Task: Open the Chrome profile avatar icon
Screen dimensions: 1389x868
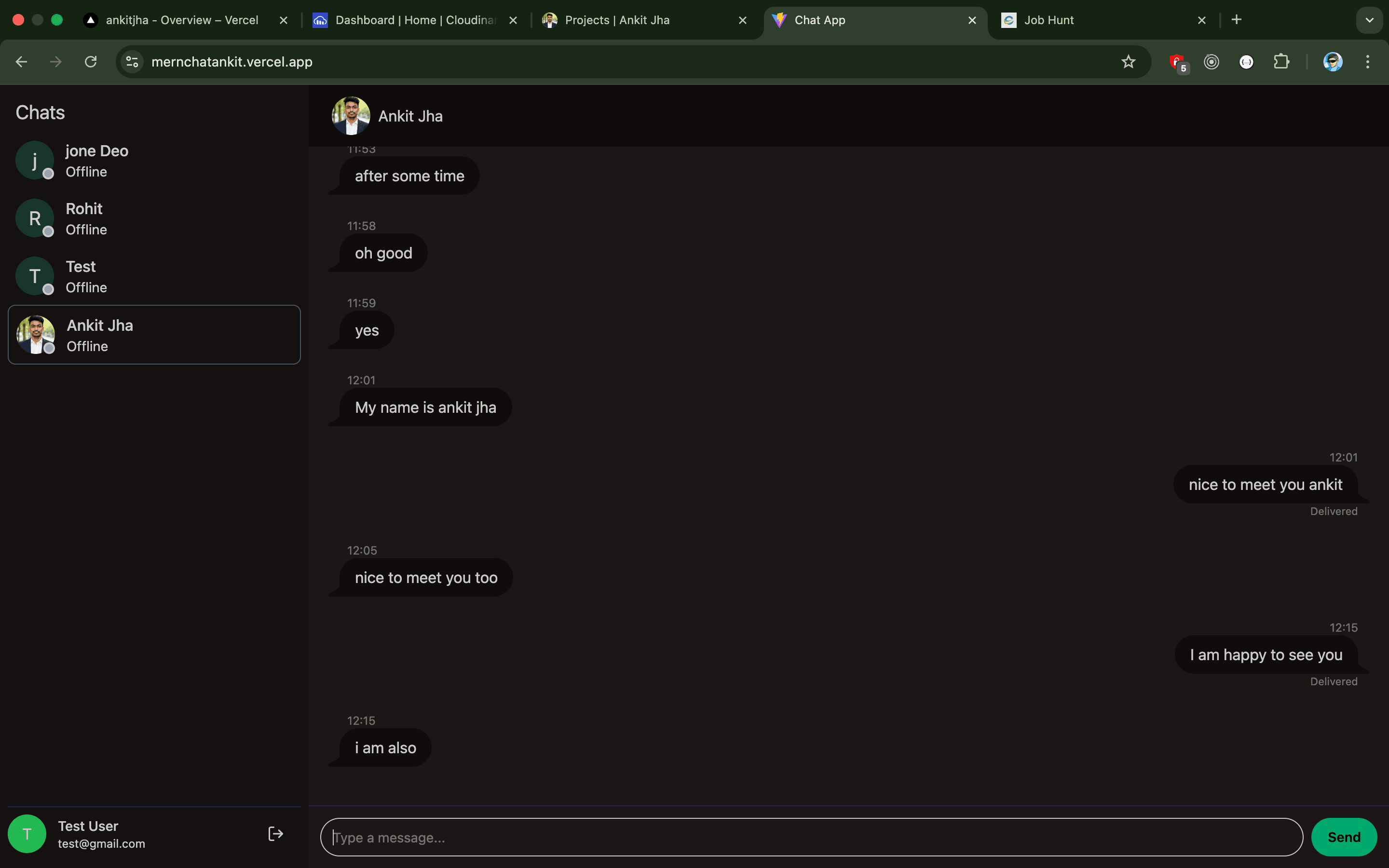Action: pyautogui.click(x=1333, y=61)
